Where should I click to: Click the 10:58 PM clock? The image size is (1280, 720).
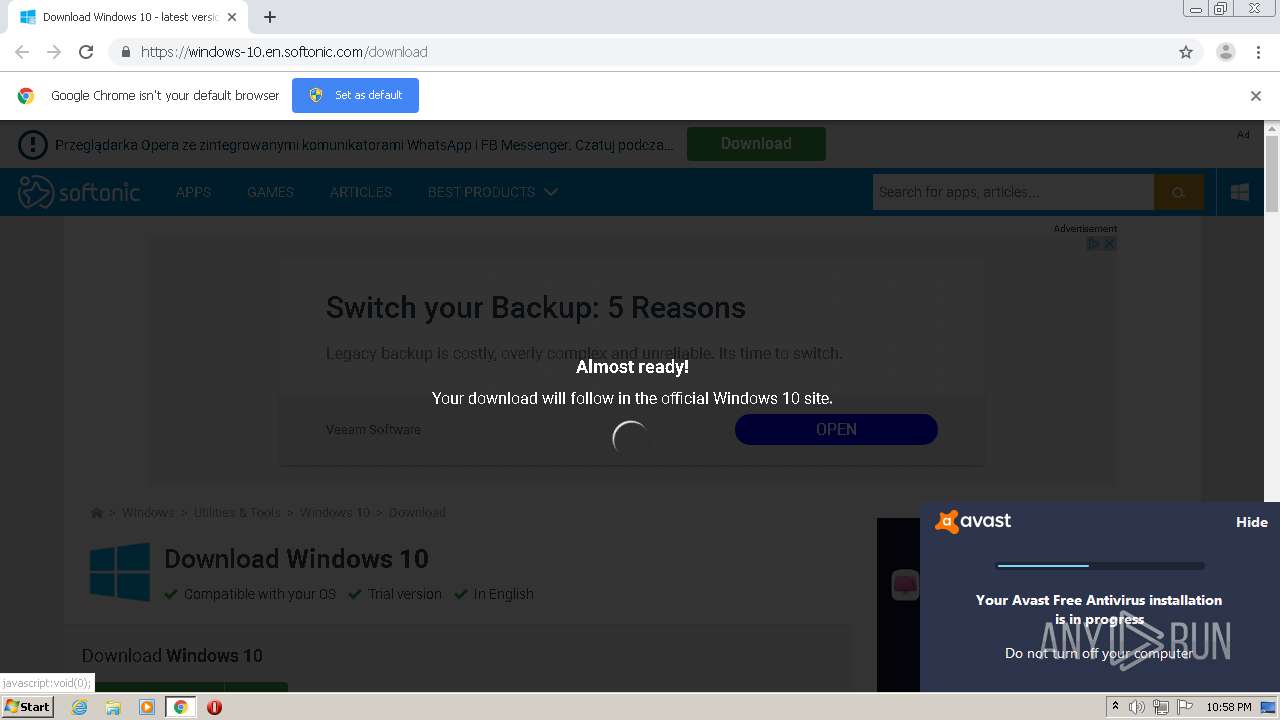click(x=1229, y=707)
